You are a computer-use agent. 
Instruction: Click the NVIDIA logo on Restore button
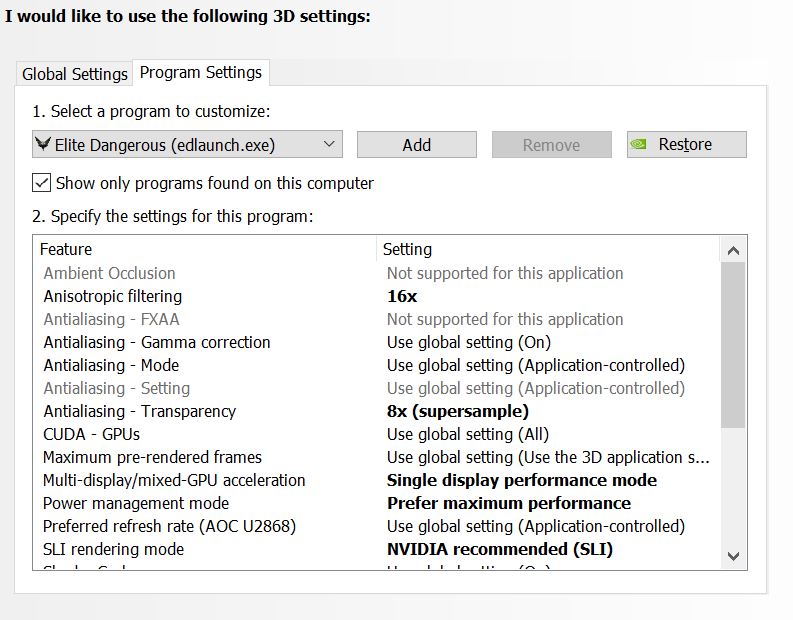click(x=638, y=144)
